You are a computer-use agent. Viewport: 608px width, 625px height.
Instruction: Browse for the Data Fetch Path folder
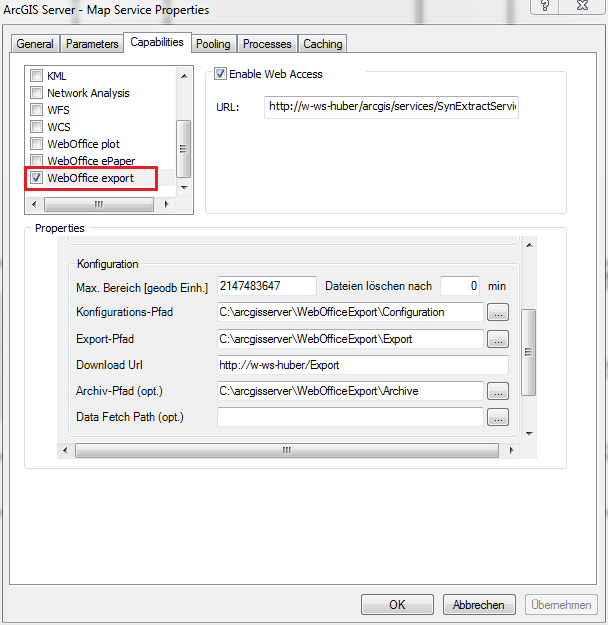[x=498, y=417]
